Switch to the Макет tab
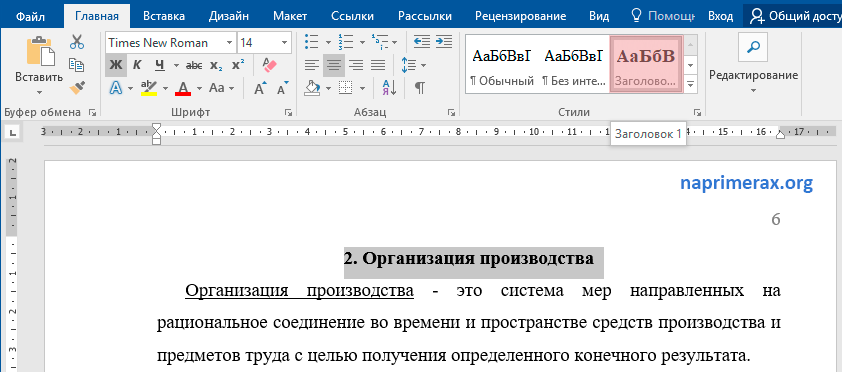 click(x=289, y=16)
